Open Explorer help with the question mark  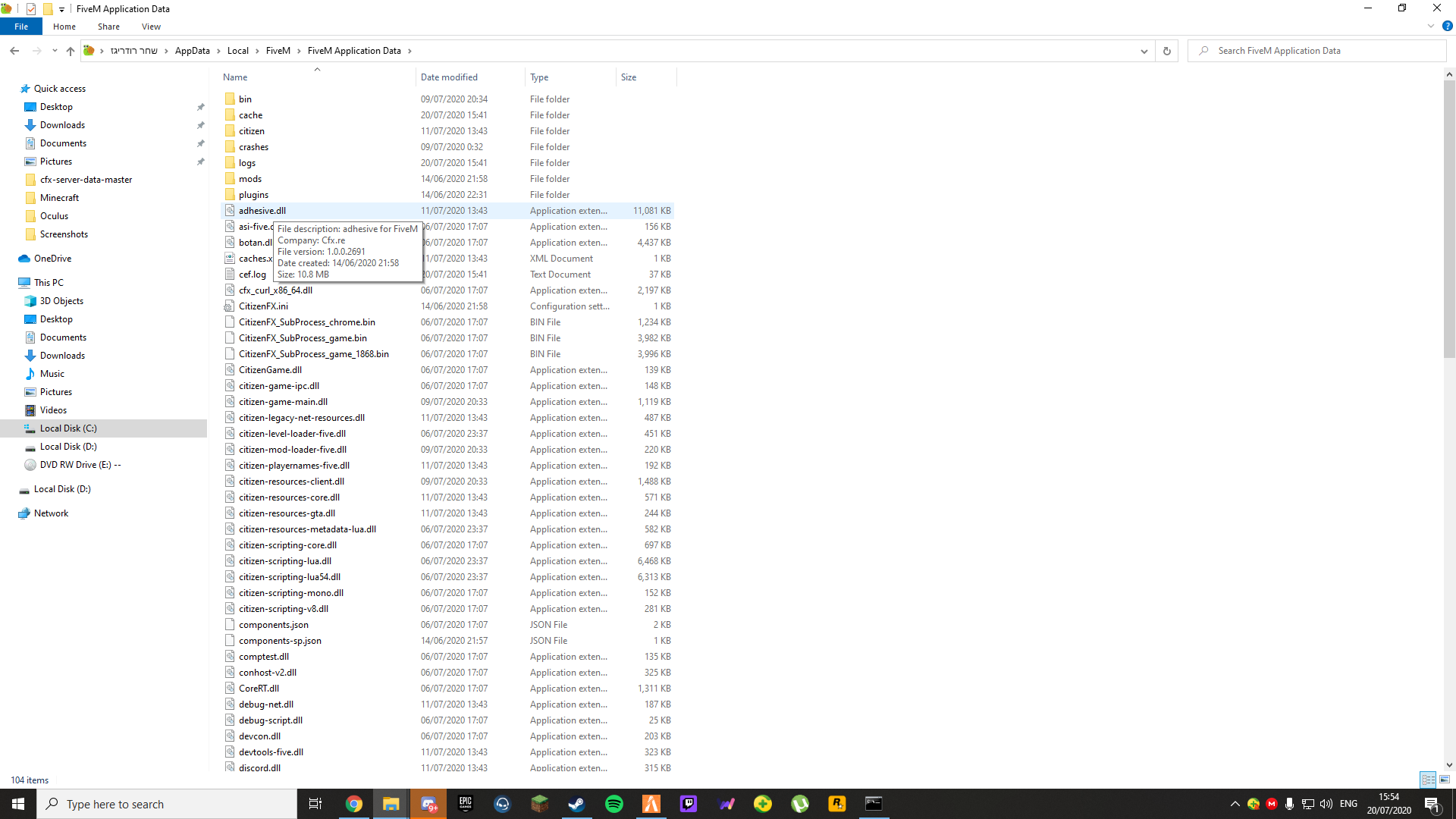tap(1447, 26)
